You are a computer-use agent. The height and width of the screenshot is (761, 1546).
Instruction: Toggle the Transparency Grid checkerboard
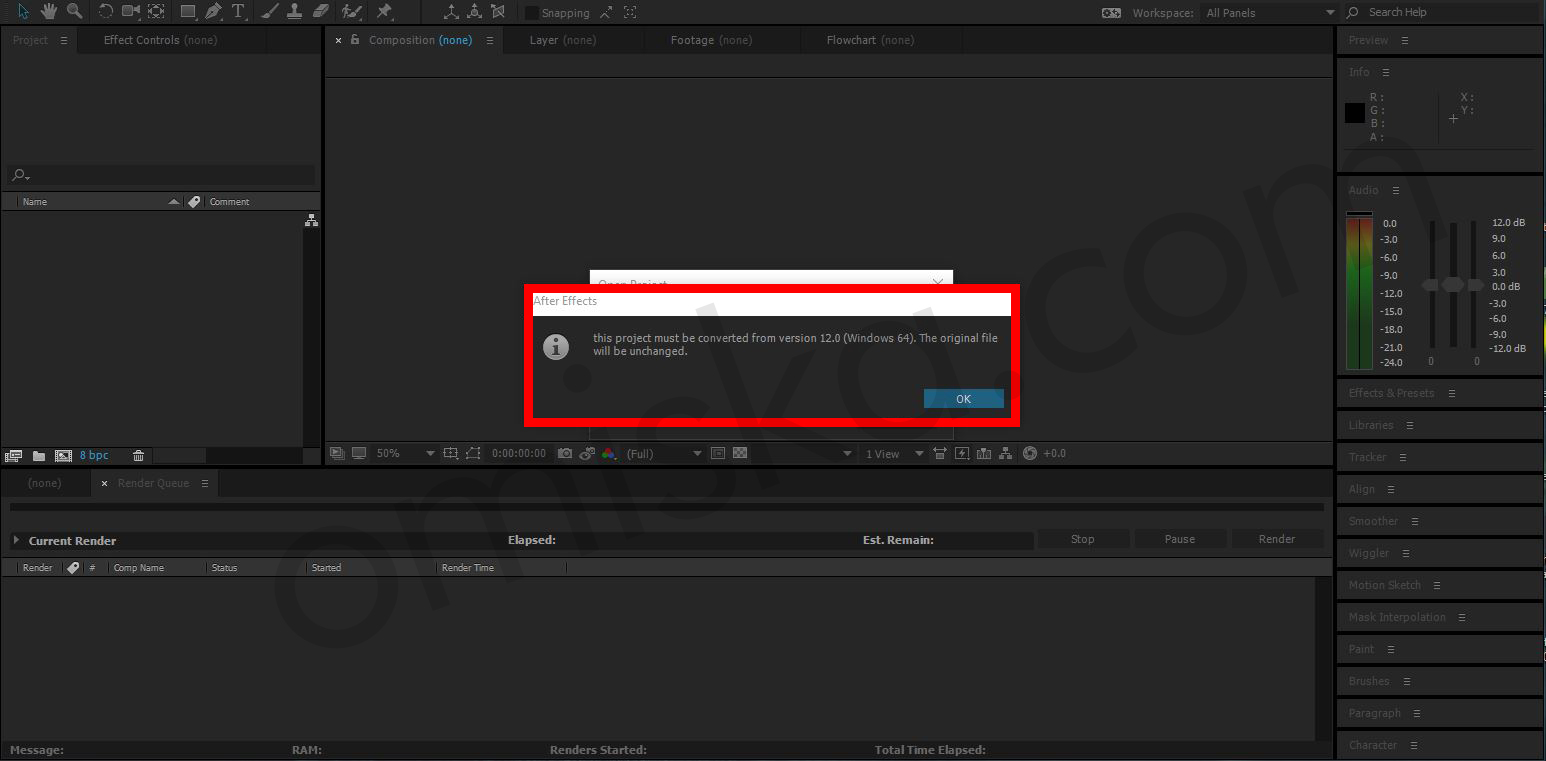(740, 453)
